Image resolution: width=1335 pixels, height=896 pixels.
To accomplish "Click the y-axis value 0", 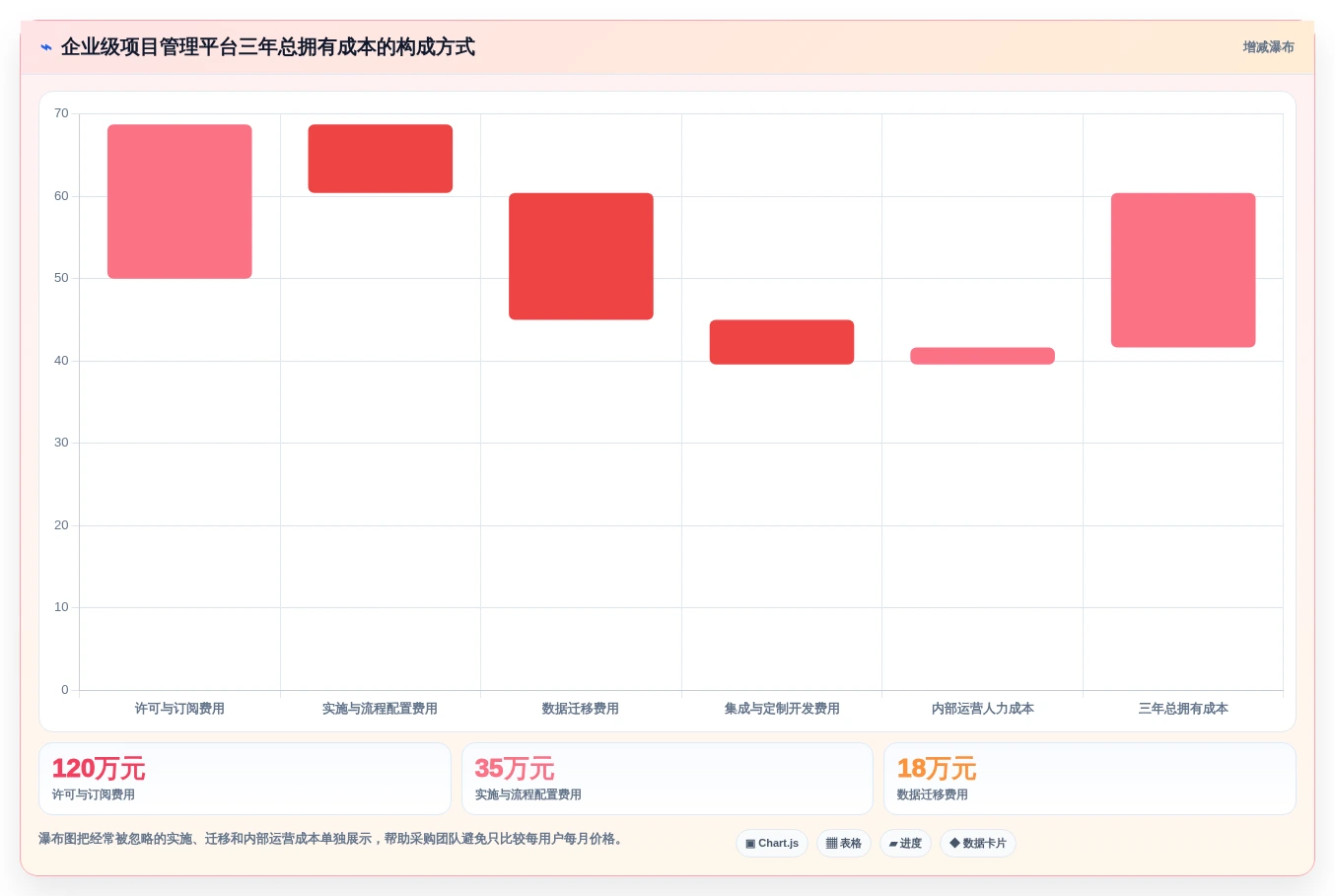I will (x=65, y=690).
